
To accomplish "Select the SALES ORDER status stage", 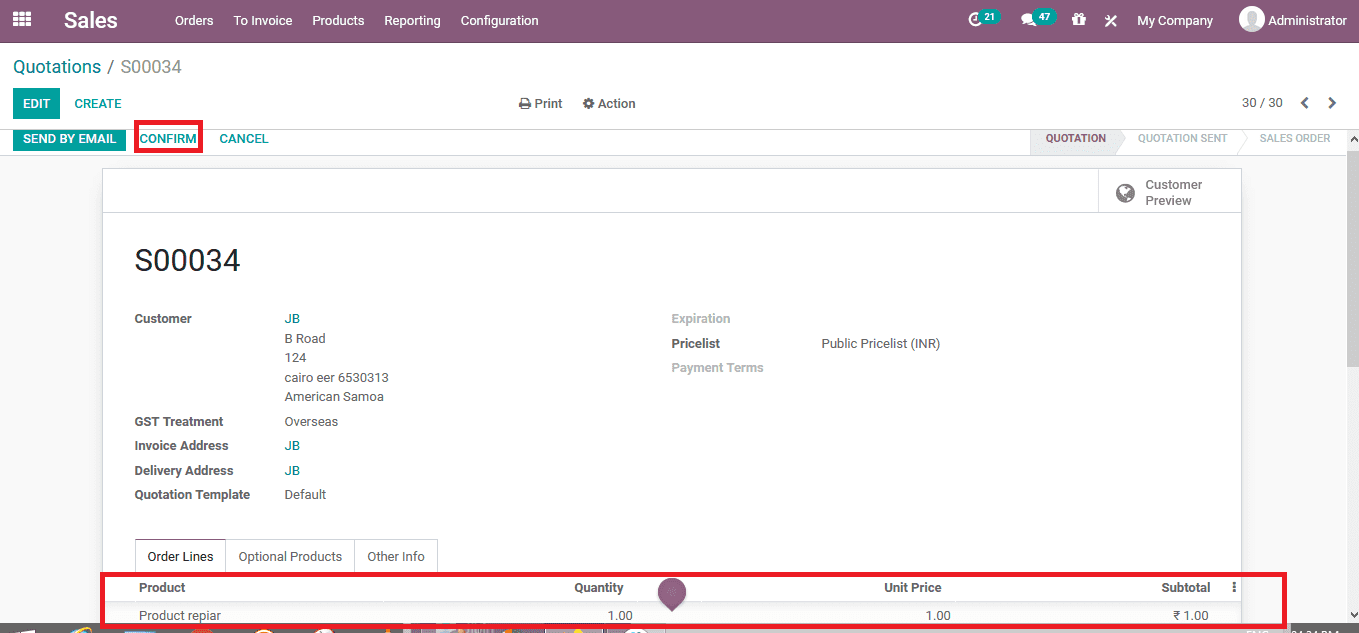I will pyautogui.click(x=1294, y=139).
